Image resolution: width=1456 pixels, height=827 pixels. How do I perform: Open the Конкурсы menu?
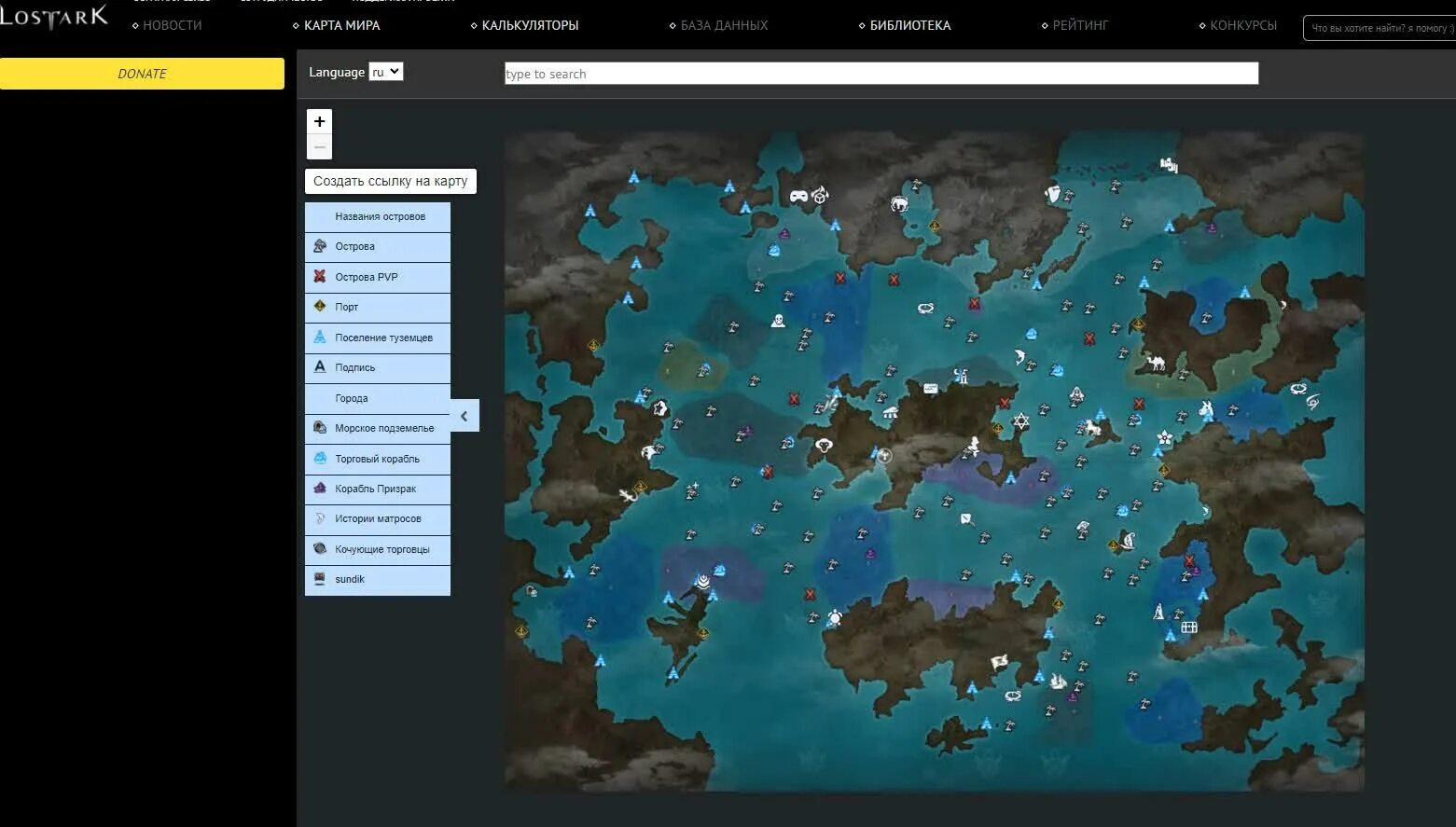(1243, 25)
